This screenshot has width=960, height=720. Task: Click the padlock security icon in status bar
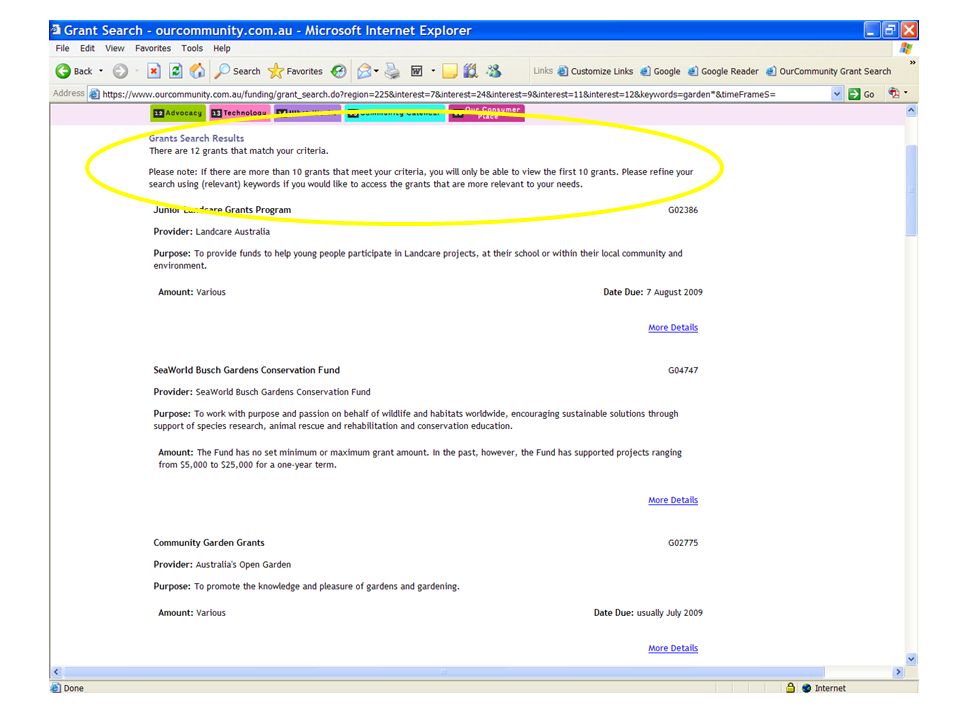(790, 688)
